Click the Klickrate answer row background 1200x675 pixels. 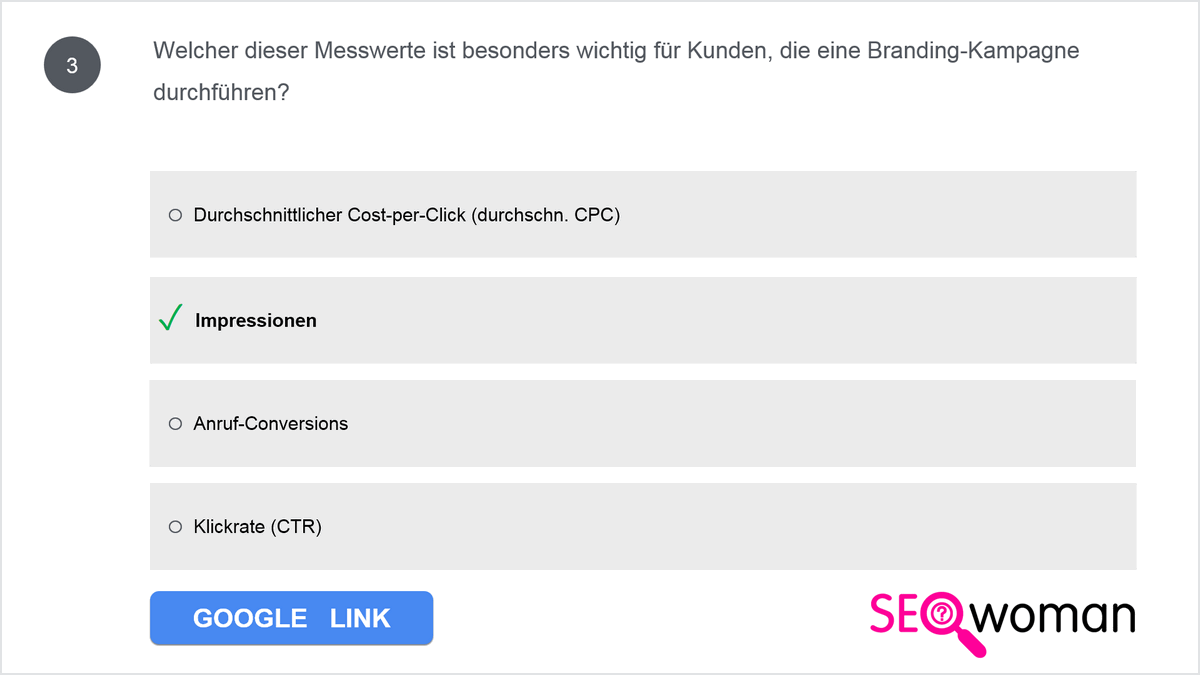click(643, 526)
